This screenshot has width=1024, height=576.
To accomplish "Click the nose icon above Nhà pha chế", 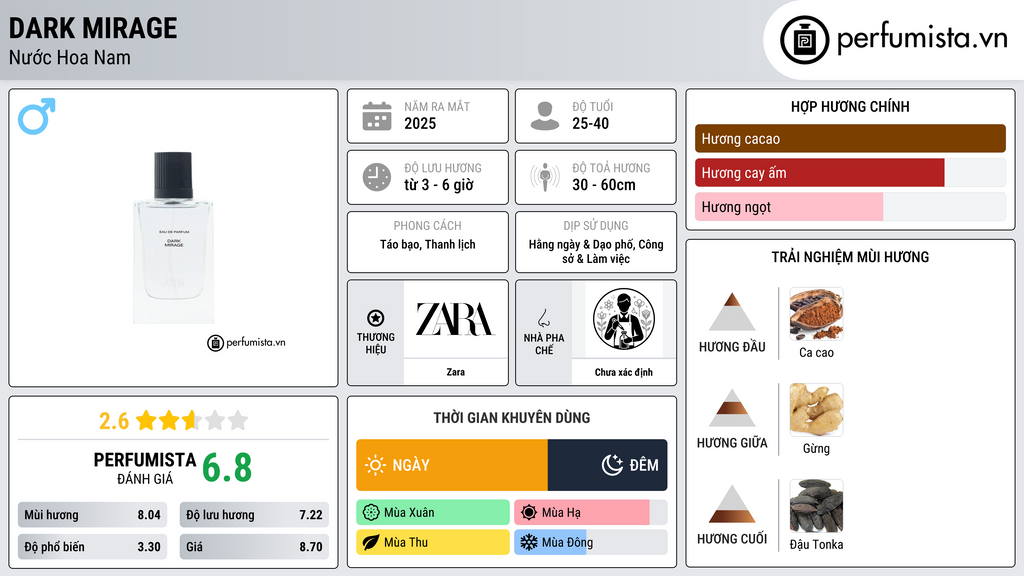I will click(543, 318).
